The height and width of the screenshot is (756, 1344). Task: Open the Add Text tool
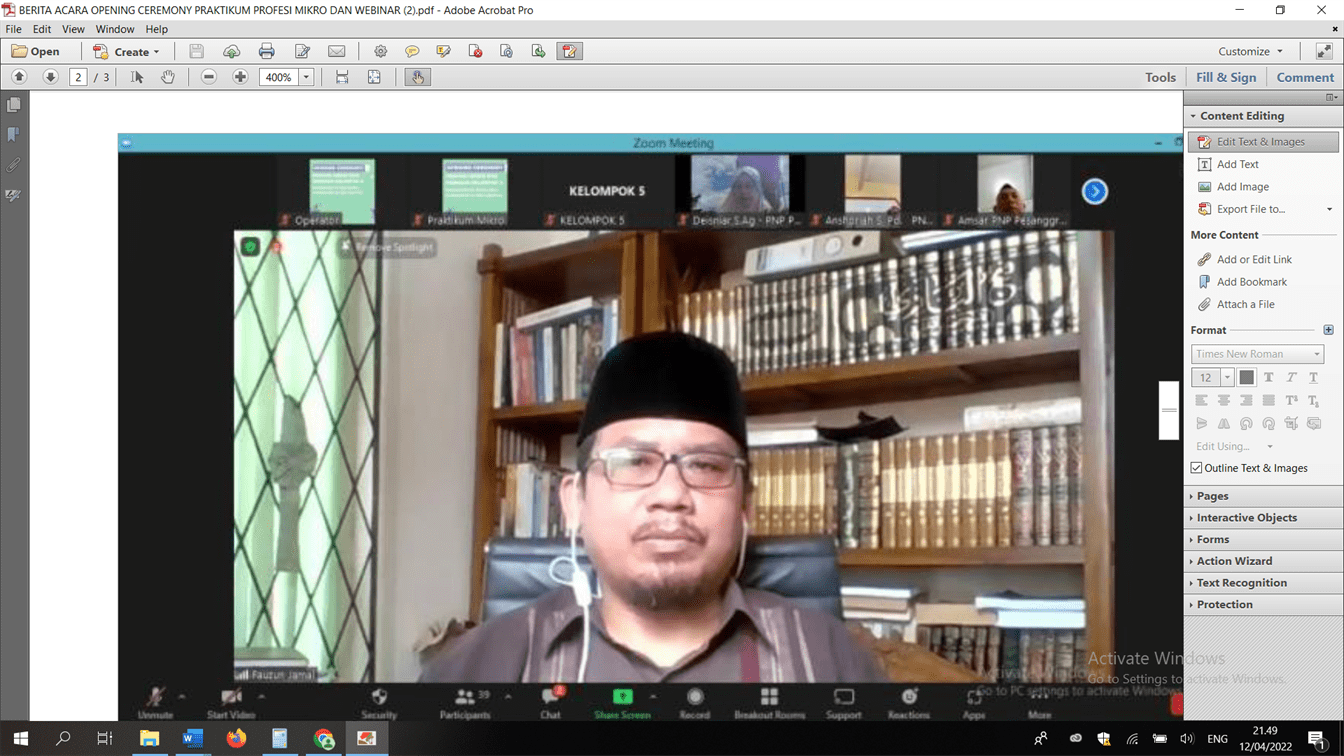coord(1237,164)
